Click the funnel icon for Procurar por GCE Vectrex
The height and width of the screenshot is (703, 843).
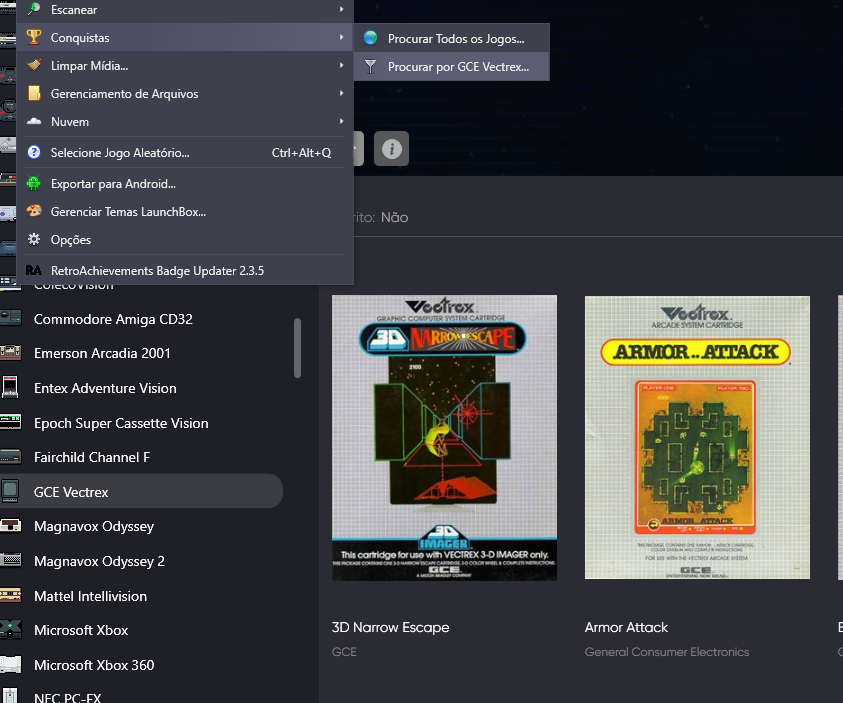(x=370, y=66)
